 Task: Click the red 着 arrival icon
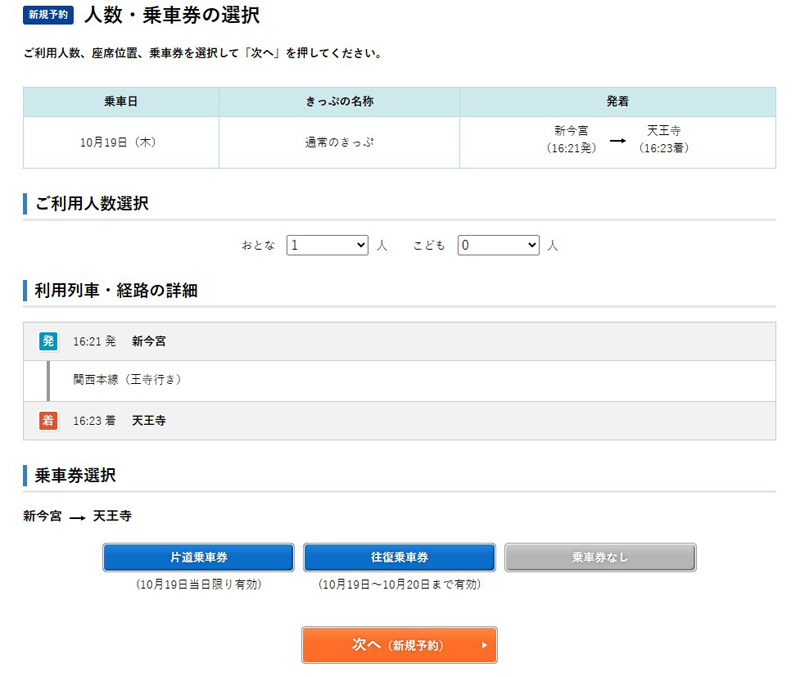click(48, 421)
